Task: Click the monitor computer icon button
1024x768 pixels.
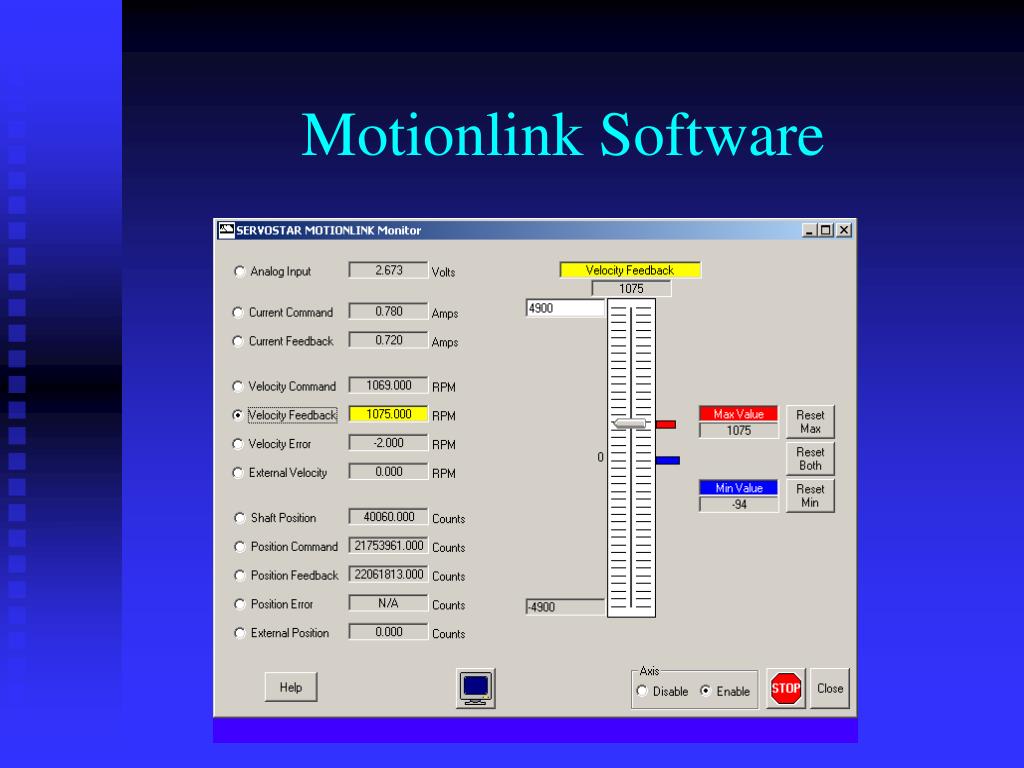Action: coord(475,688)
